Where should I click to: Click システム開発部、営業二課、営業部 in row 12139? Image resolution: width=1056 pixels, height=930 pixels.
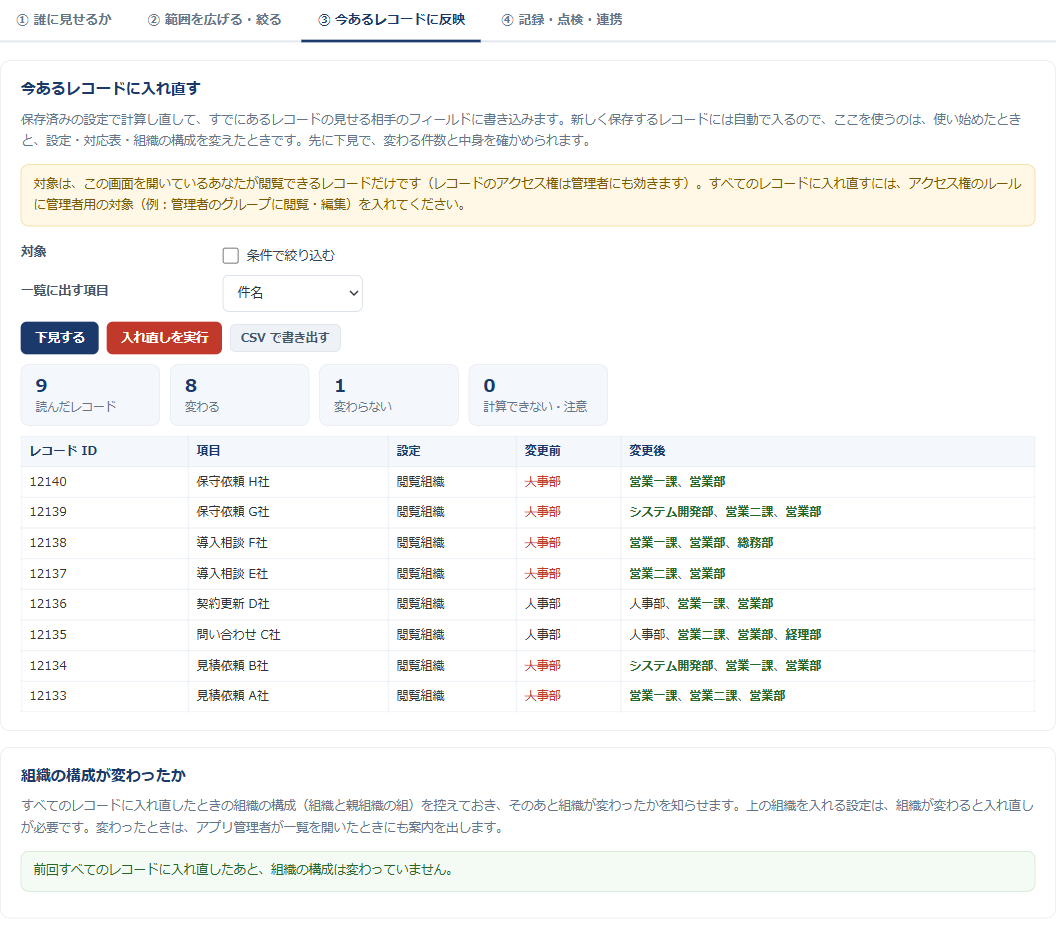(725, 512)
